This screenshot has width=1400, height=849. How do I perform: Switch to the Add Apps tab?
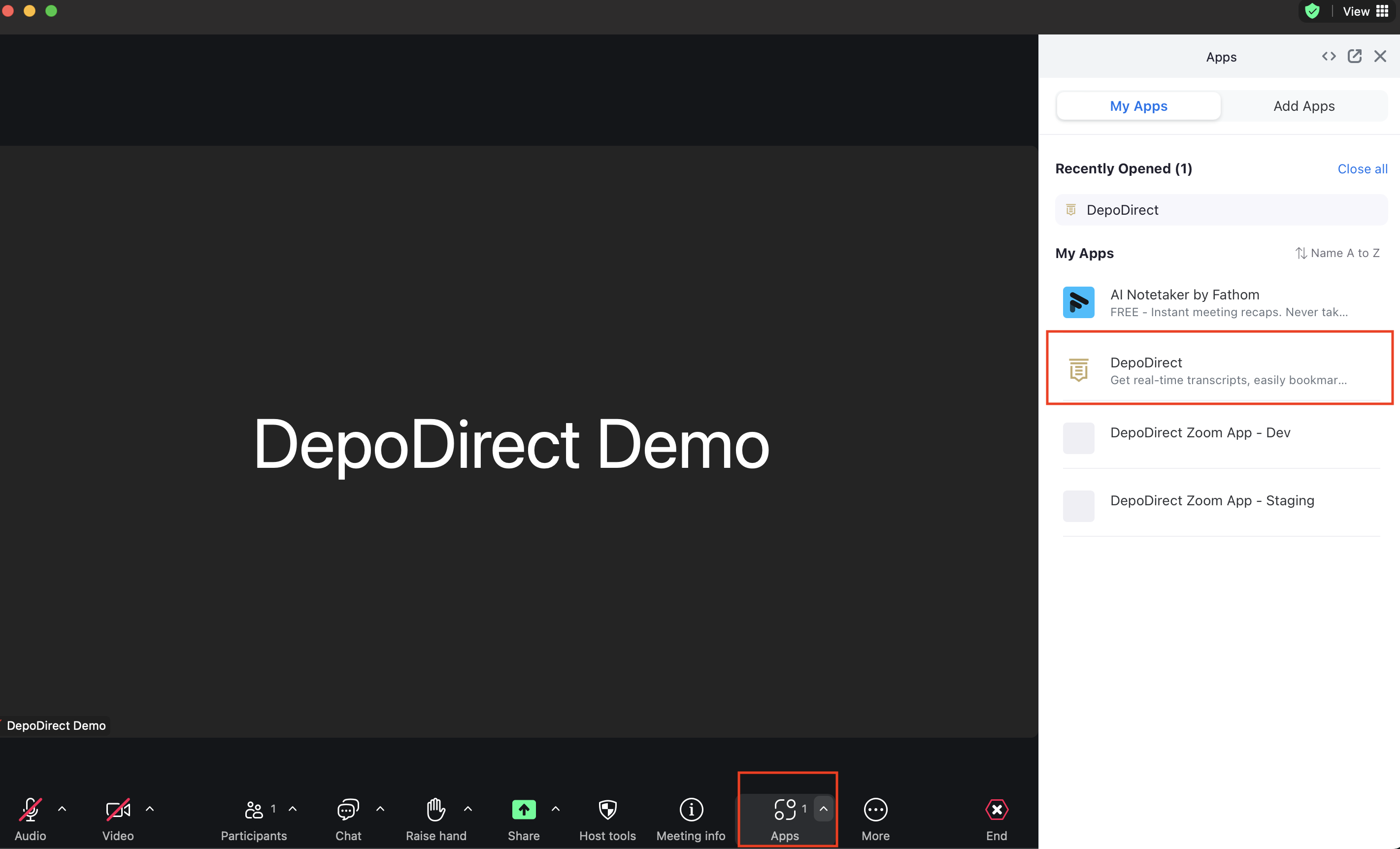[1303, 106]
